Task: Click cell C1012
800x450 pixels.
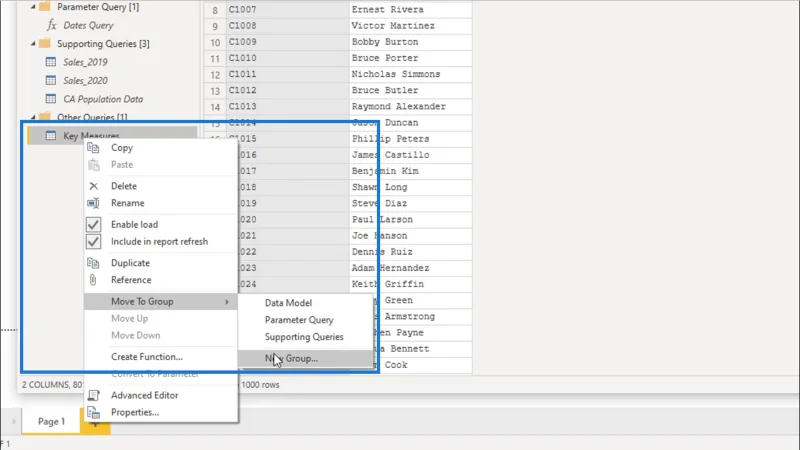Action: 287,90
